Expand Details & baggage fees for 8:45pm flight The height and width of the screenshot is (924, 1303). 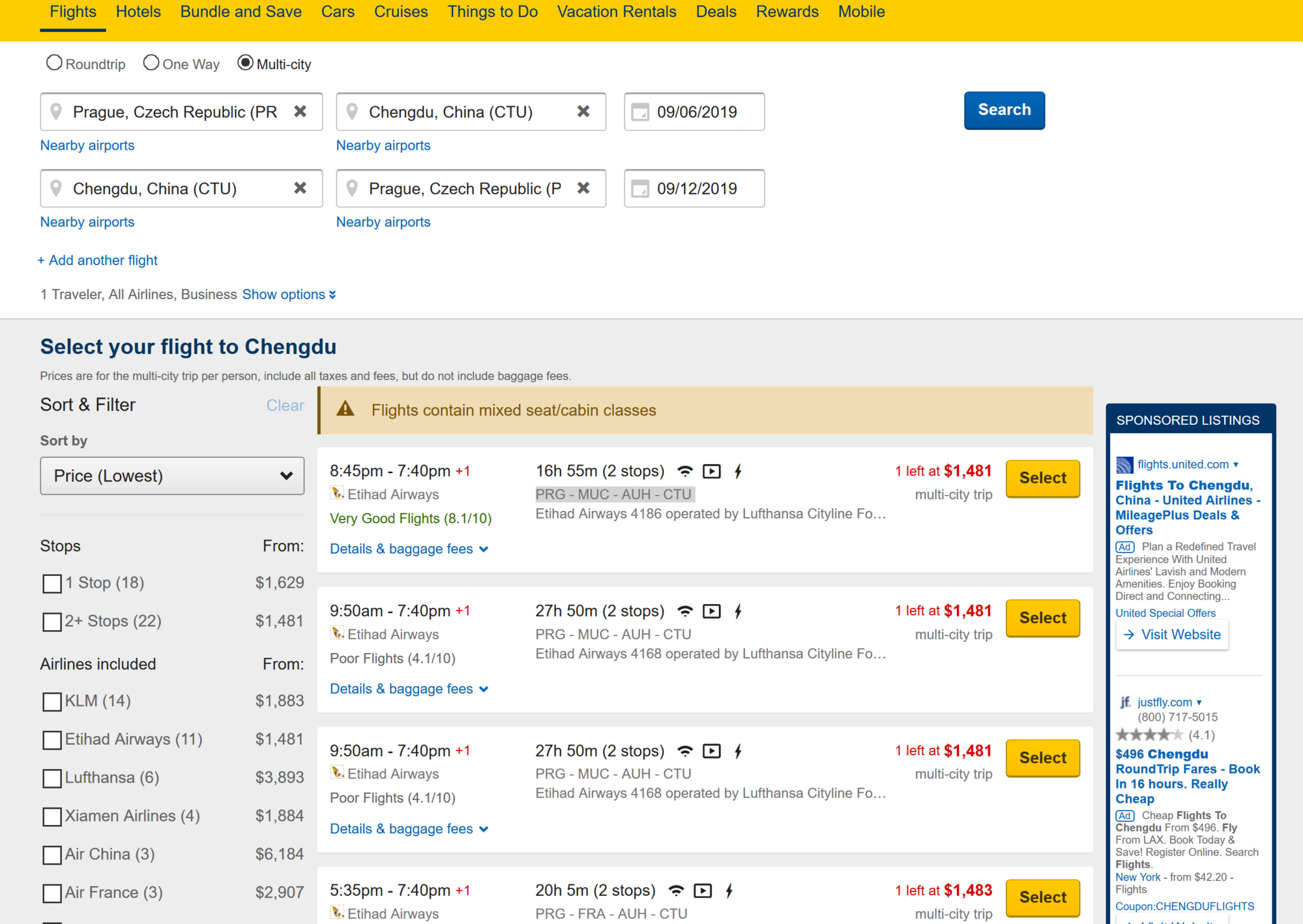point(409,549)
